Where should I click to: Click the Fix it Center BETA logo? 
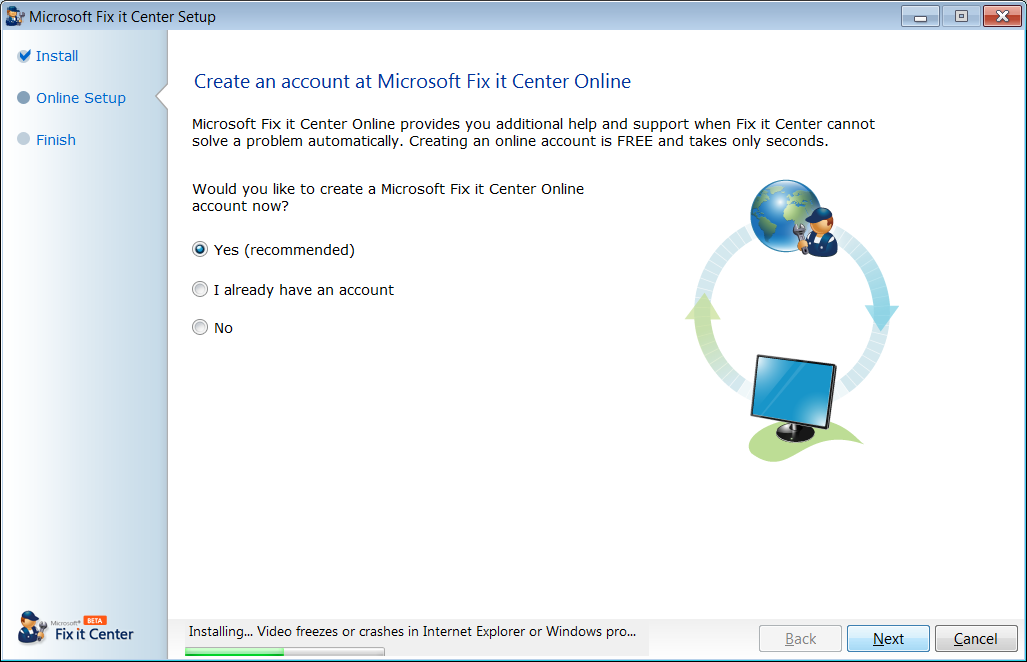[x=75, y=628]
